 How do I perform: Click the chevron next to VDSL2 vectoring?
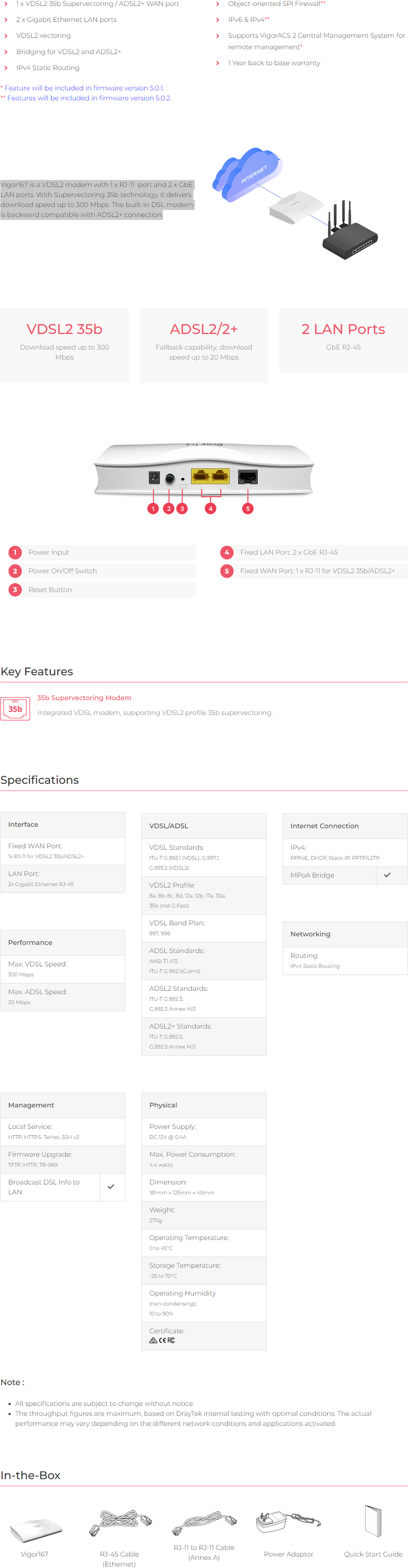(x=6, y=36)
